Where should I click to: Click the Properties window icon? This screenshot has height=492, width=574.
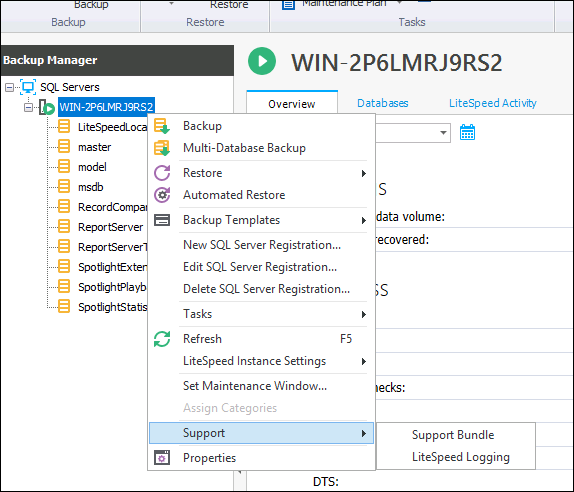click(x=162, y=458)
